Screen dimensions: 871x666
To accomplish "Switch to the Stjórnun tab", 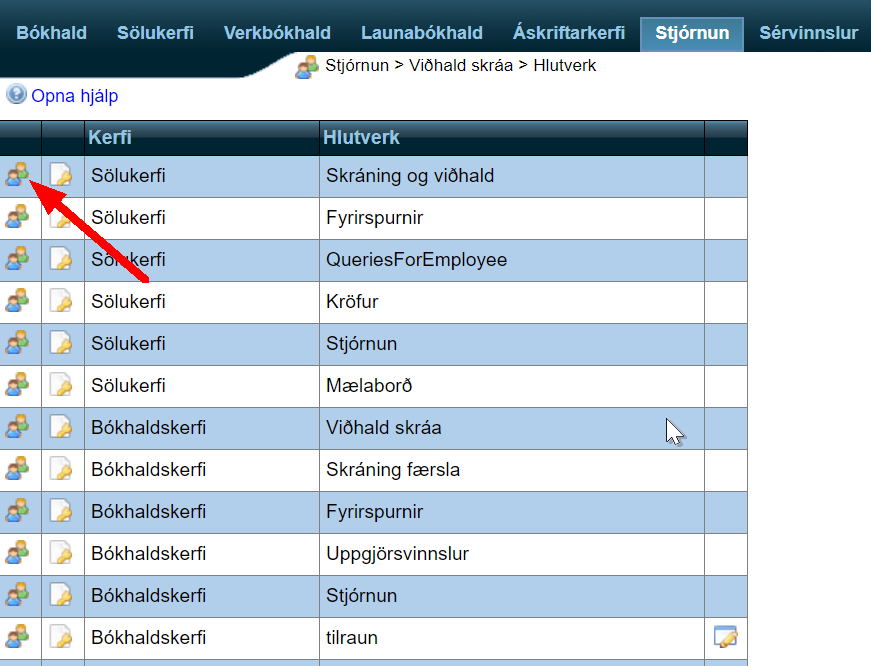I will (691, 32).
